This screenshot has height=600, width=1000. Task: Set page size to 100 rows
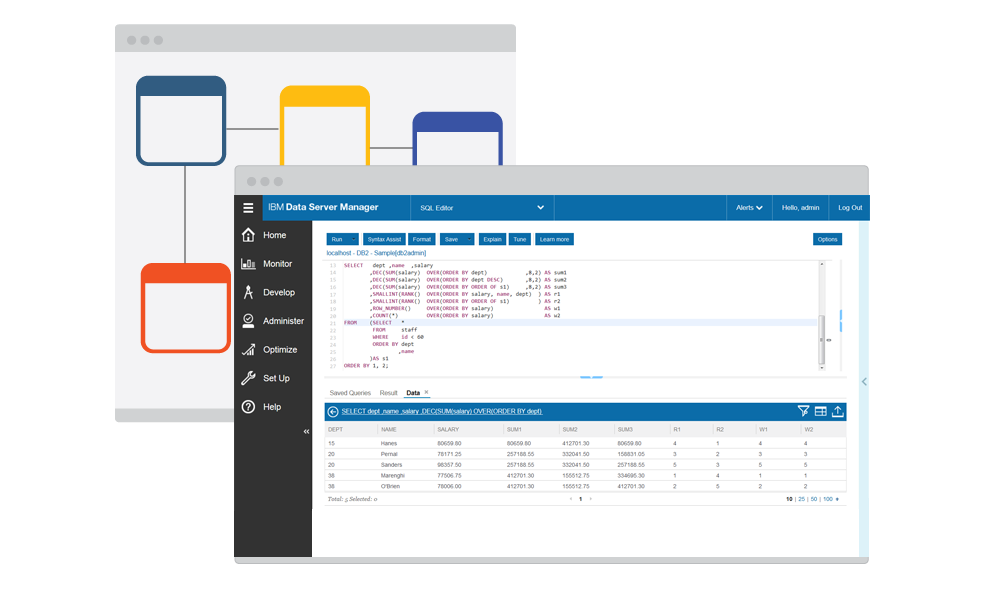tap(828, 499)
